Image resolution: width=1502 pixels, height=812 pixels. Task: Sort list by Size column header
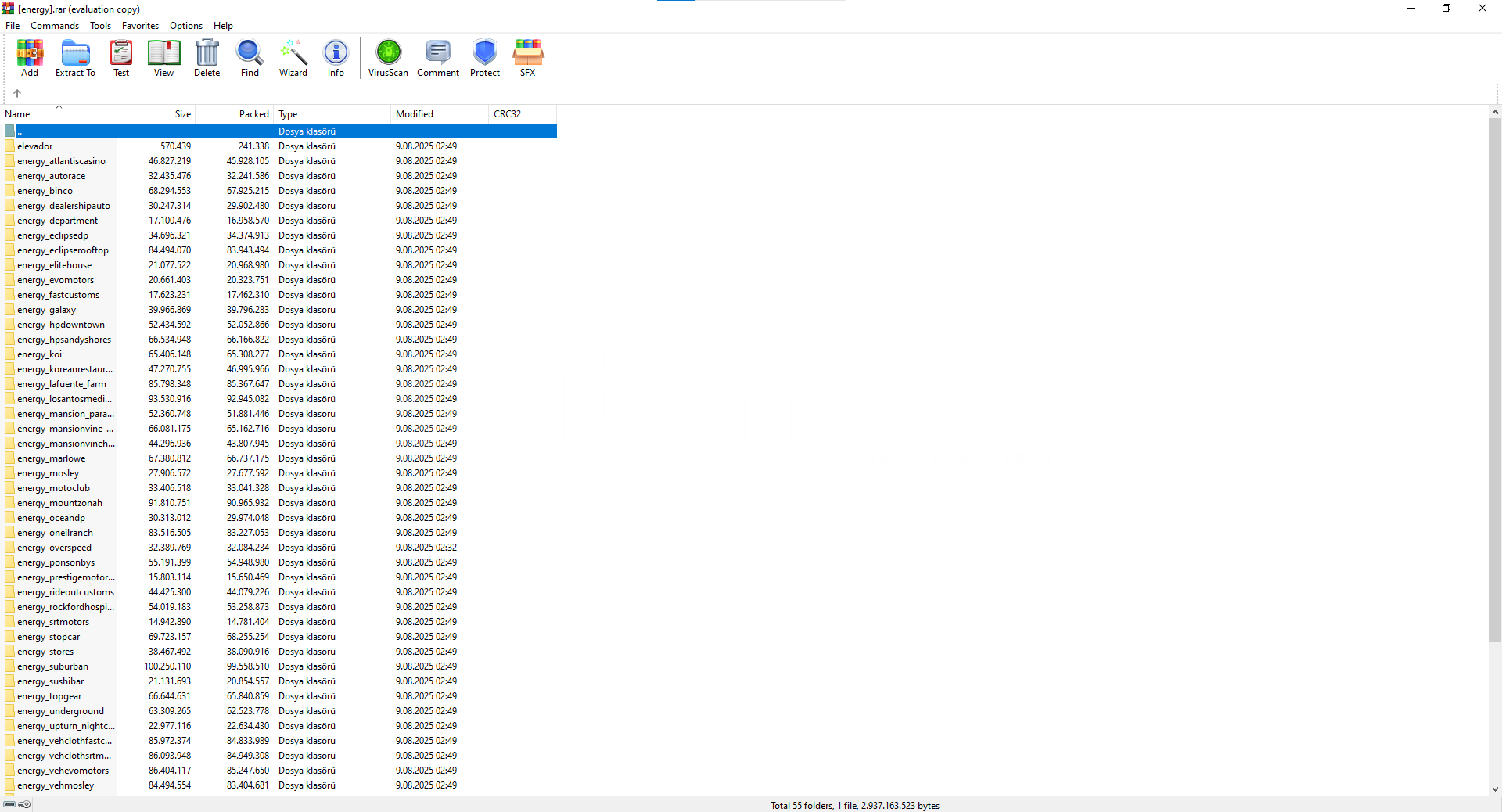tap(156, 114)
